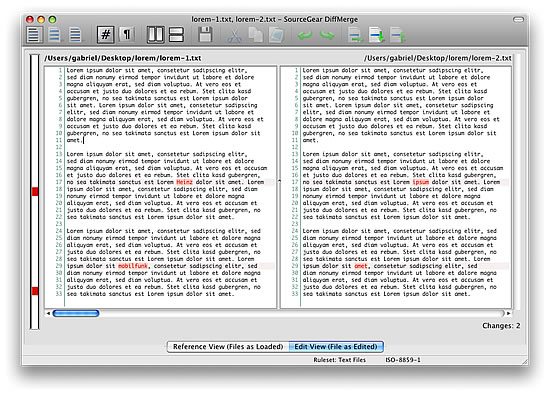Click the 'ISO-8859-1' encoding in the status bar
This screenshot has width=550, height=395.
pos(403,360)
